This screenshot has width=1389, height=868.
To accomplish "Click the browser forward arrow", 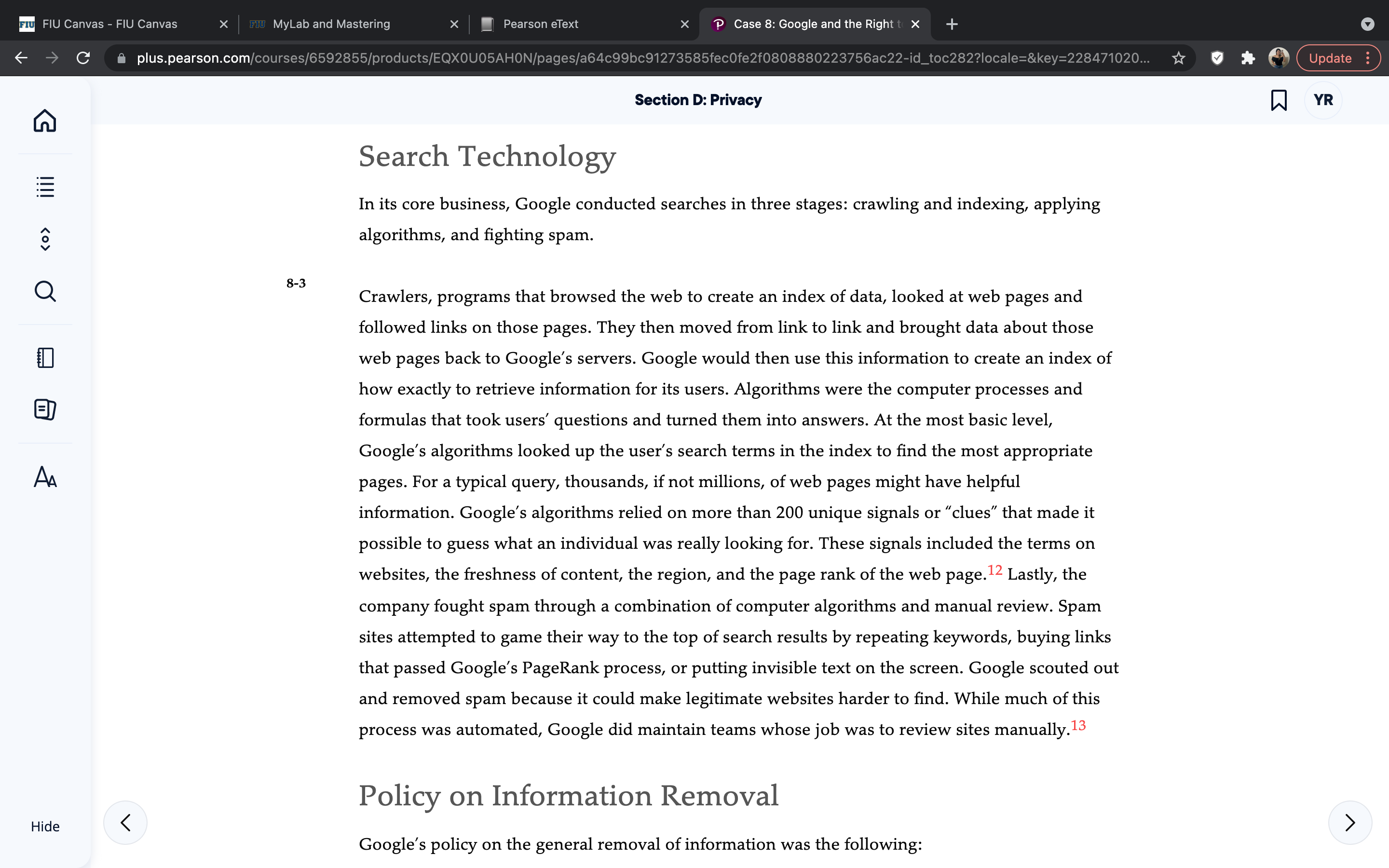I will tap(52, 58).
